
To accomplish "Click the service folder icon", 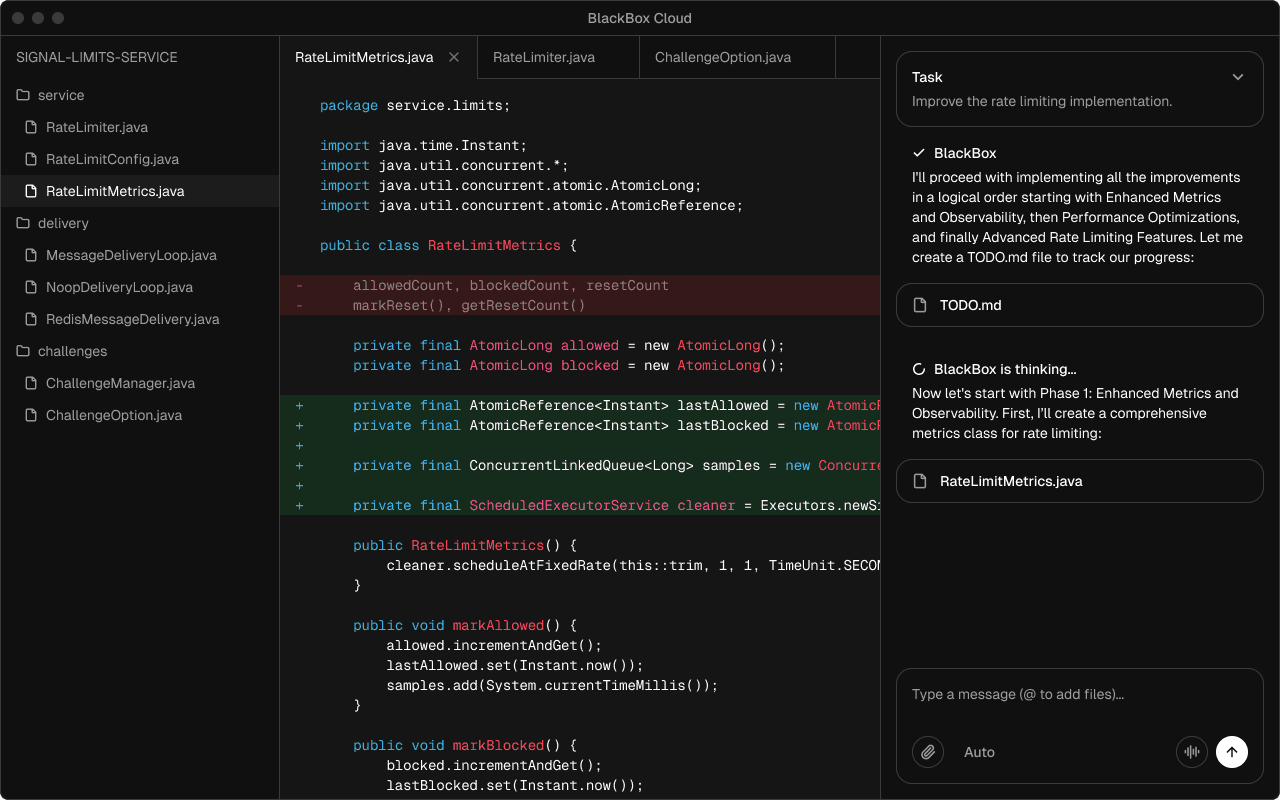I will point(23,95).
